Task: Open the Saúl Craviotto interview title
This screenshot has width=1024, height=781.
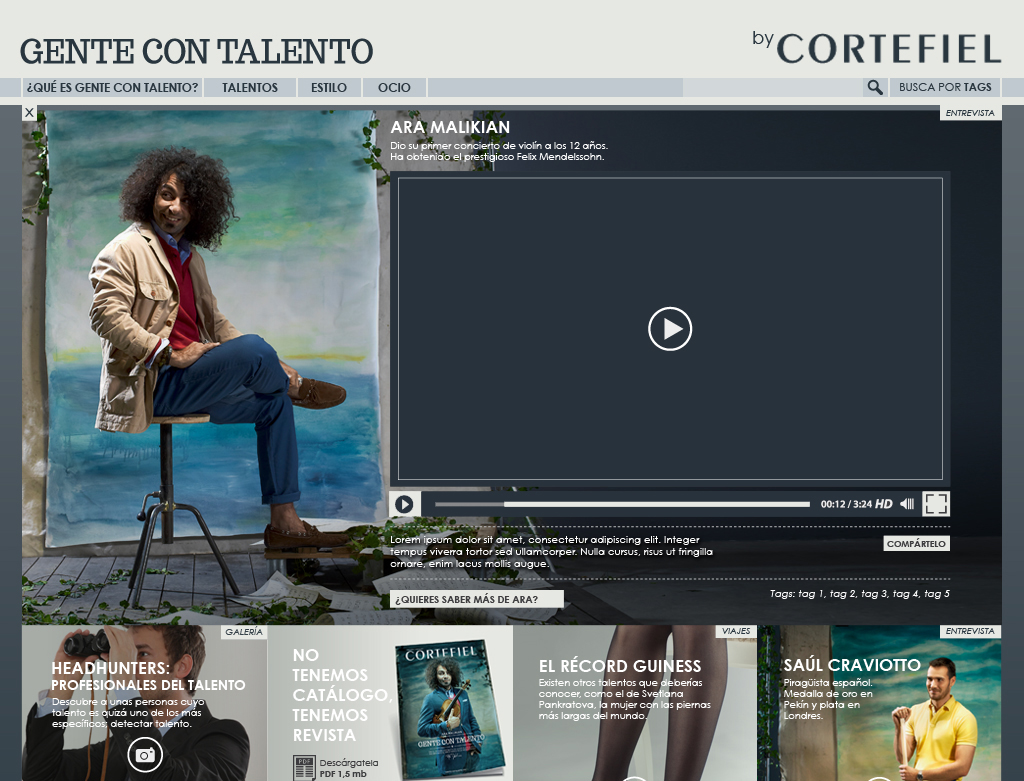Action: click(851, 665)
